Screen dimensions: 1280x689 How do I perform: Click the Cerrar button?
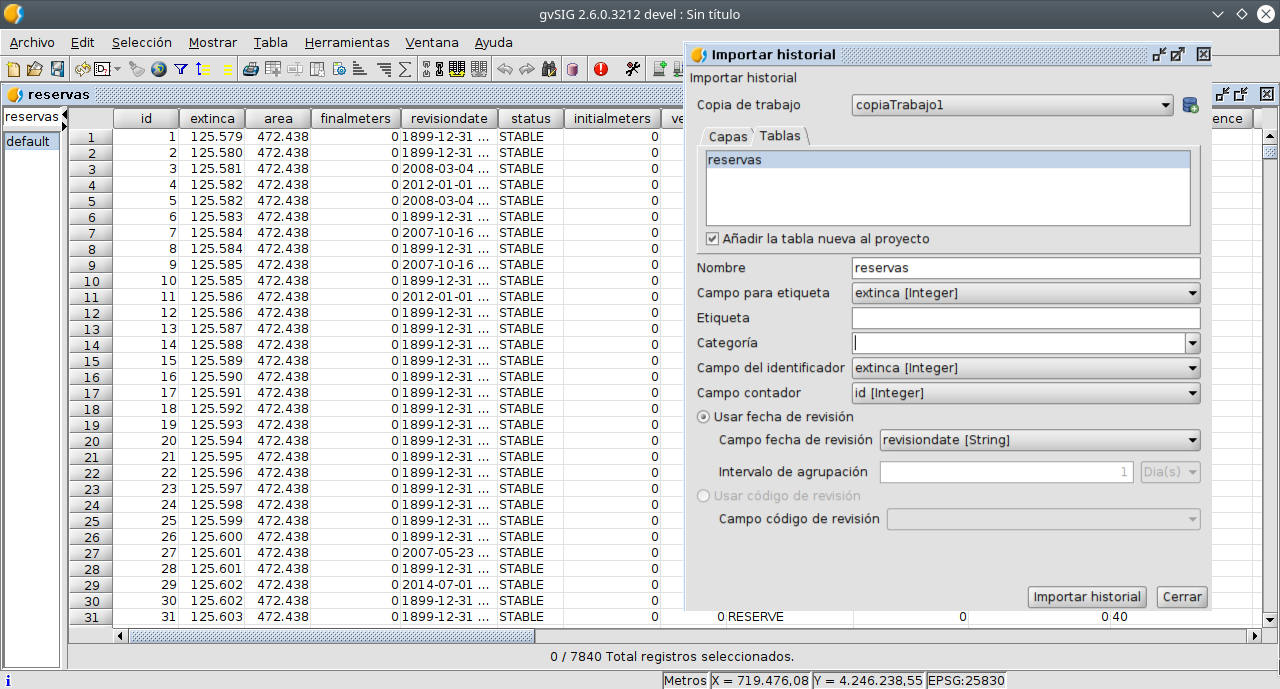pyautogui.click(x=1182, y=597)
